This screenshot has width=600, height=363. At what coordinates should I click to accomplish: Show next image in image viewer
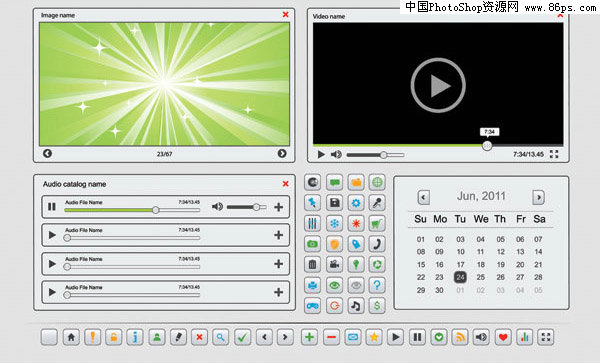point(282,153)
